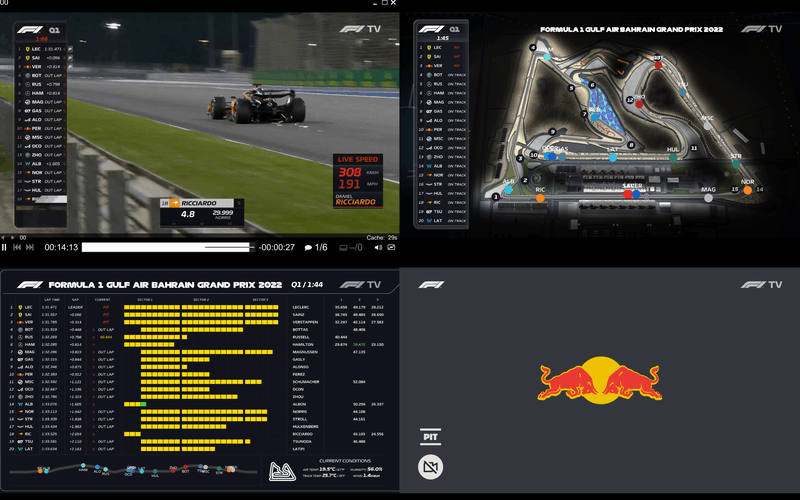Click ALB marker on track map
The width and height of the screenshot is (800, 500).
[508, 189]
